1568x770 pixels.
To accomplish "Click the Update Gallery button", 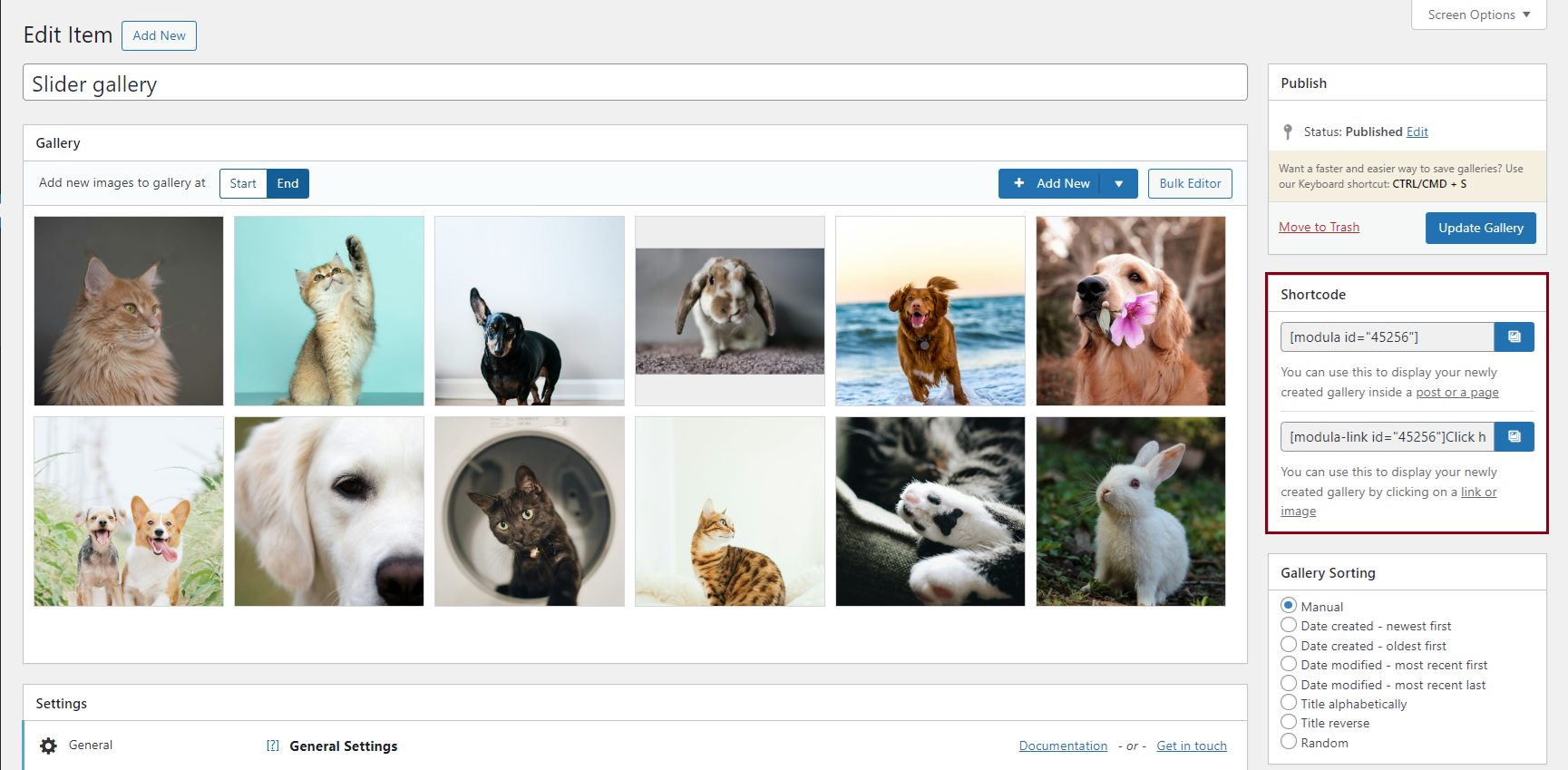I will tap(1480, 228).
